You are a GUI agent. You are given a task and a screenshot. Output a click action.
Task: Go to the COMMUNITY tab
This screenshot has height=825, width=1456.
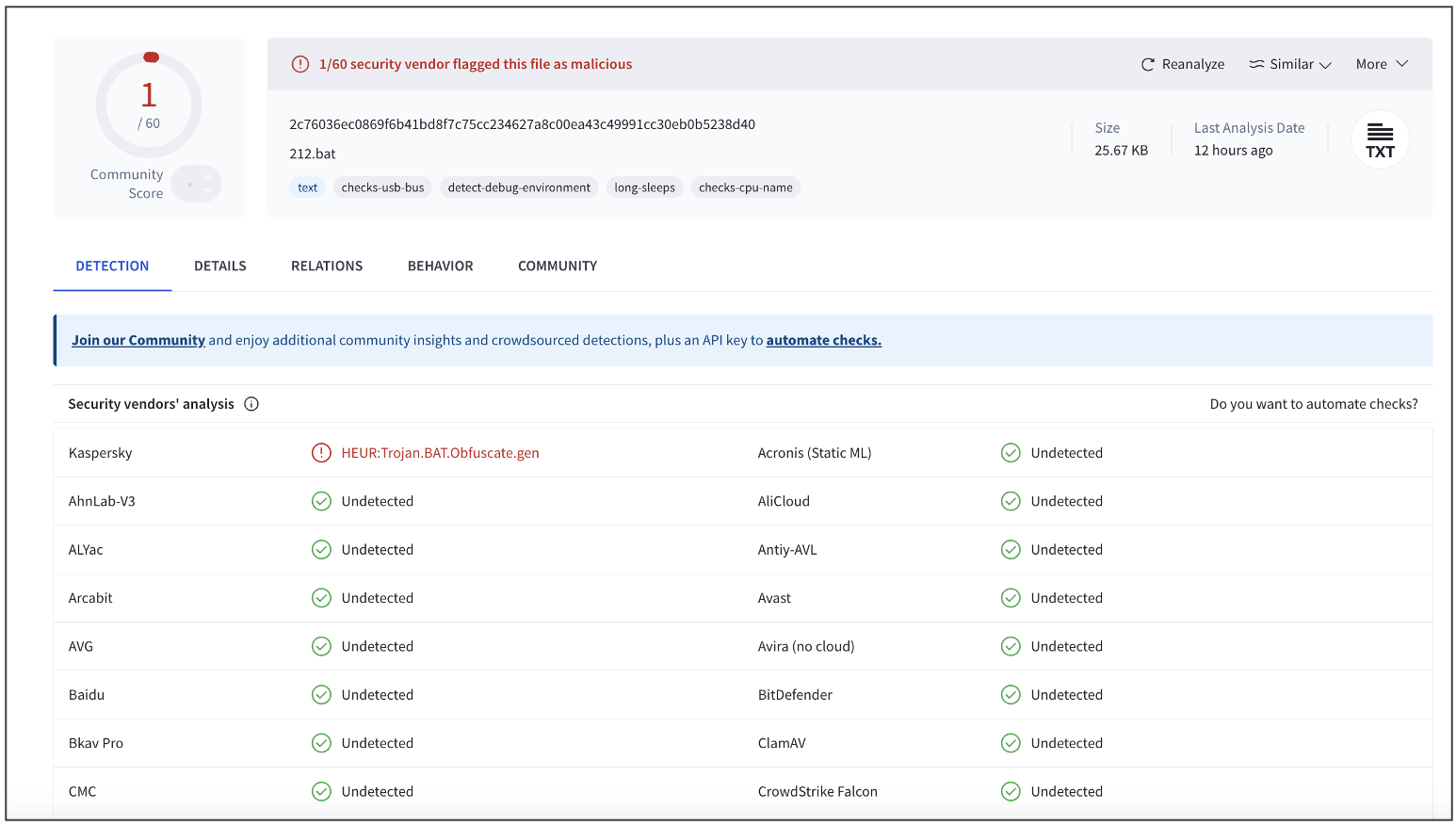point(558,267)
